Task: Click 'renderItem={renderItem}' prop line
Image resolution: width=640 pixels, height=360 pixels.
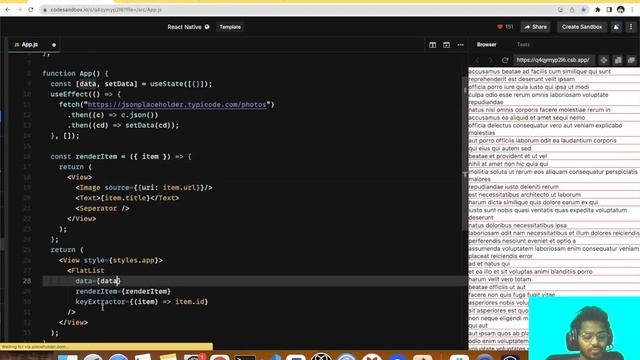Action: (x=123, y=291)
